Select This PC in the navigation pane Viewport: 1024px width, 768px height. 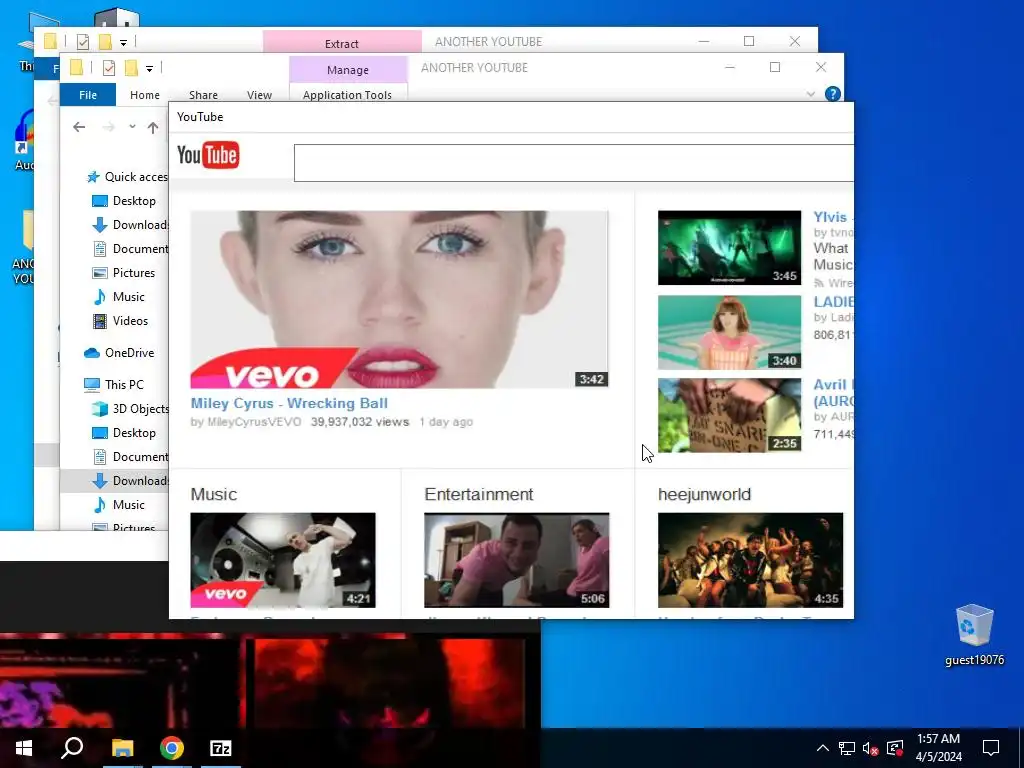114,385
